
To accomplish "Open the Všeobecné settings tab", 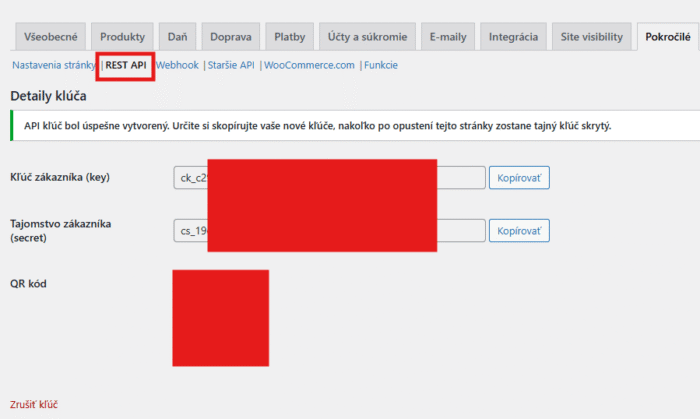I will (x=50, y=37).
